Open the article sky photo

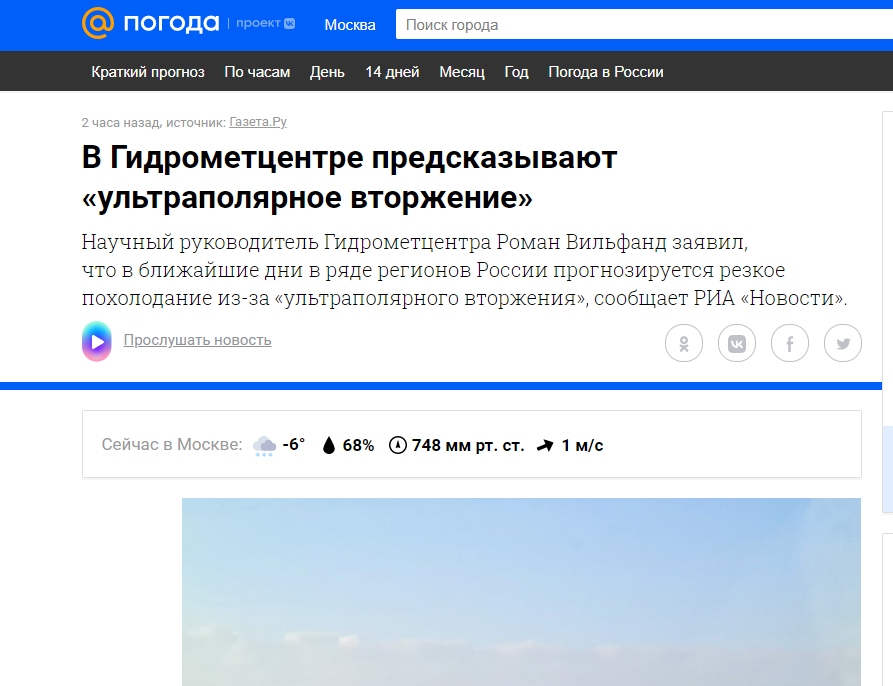521,592
